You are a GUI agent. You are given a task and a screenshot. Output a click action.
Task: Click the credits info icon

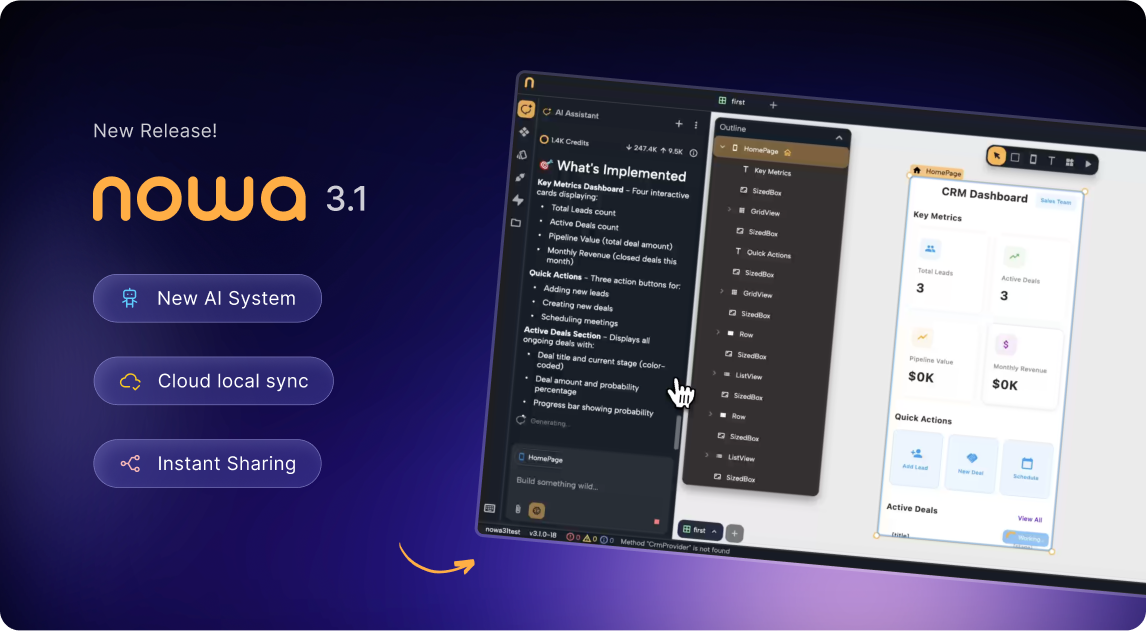pyautogui.click(x=693, y=153)
